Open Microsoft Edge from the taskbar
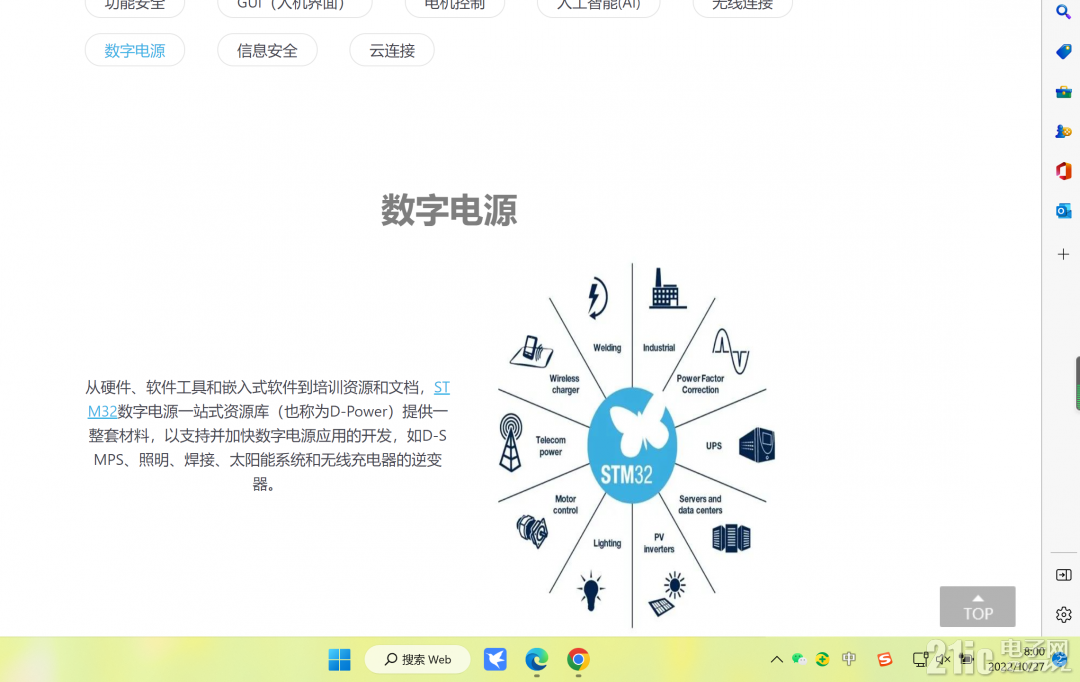The image size is (1080, 682). 537,659
